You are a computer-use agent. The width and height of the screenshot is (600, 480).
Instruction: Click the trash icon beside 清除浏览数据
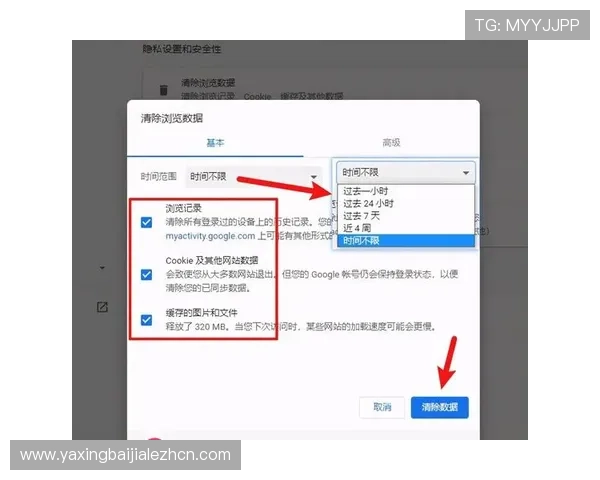(163, 90)
